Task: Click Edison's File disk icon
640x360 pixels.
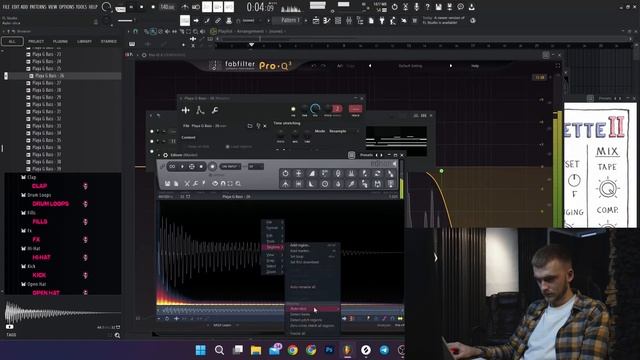Action: point(167,184)
